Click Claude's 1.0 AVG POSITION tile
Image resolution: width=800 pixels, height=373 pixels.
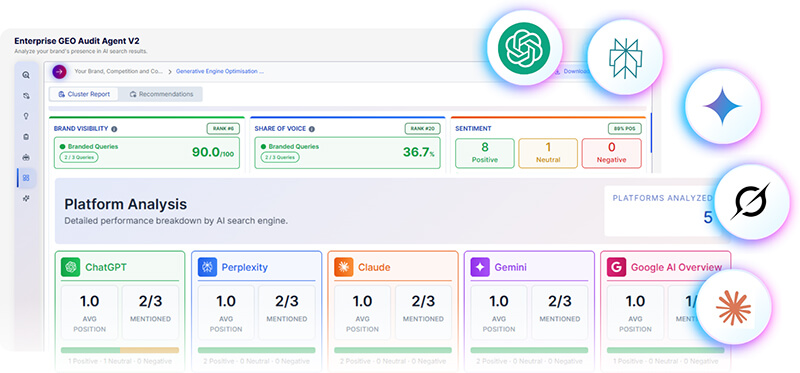tap(362, 312)
